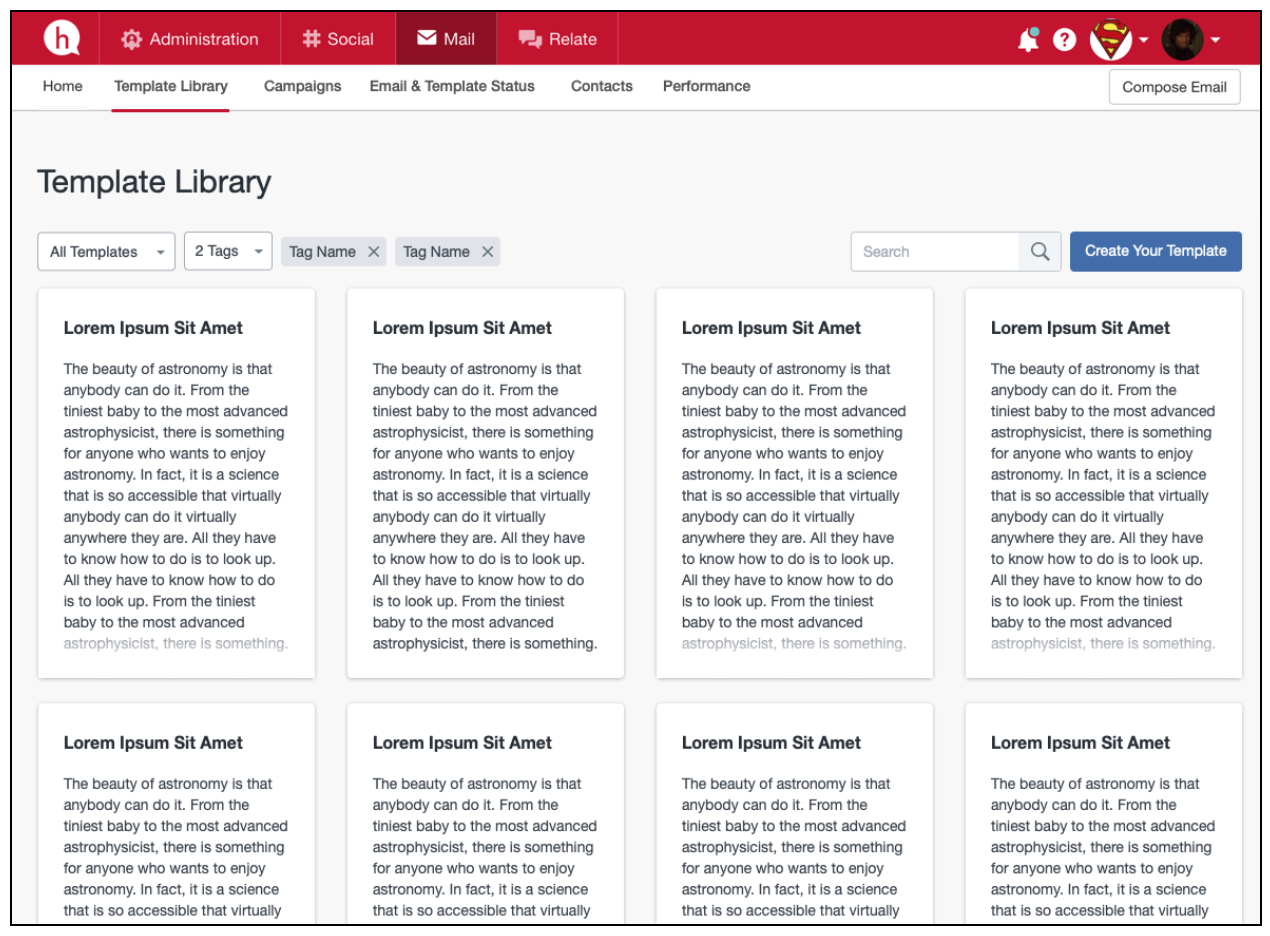Click the magnifying glass search icon
The height and width of the screenshot is (936, 1270).
(1040, 252)
